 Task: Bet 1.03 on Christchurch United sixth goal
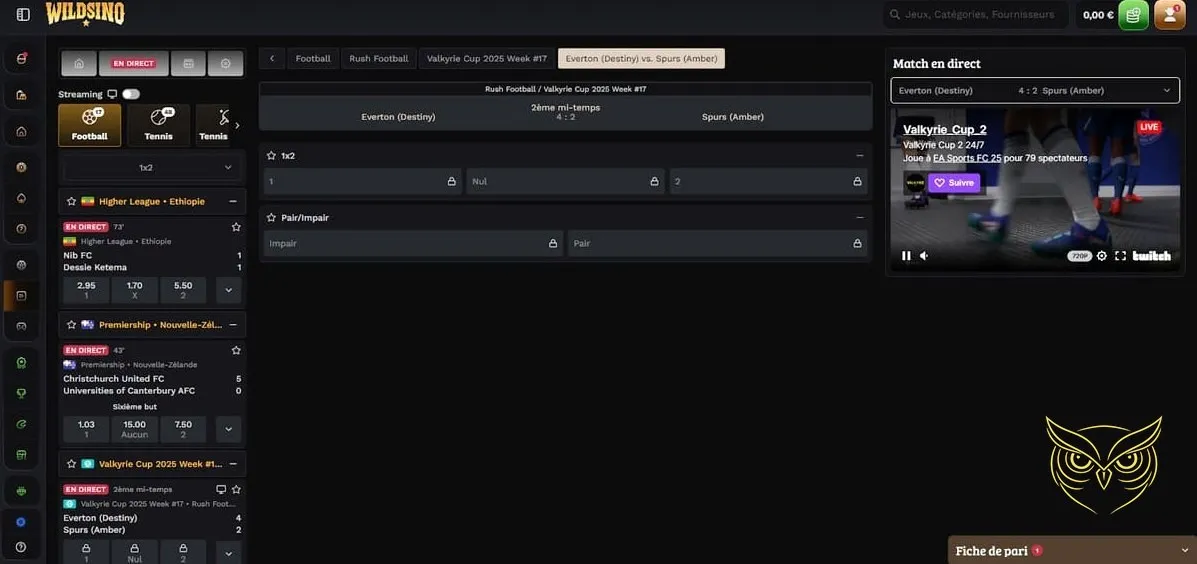[86, 429]
